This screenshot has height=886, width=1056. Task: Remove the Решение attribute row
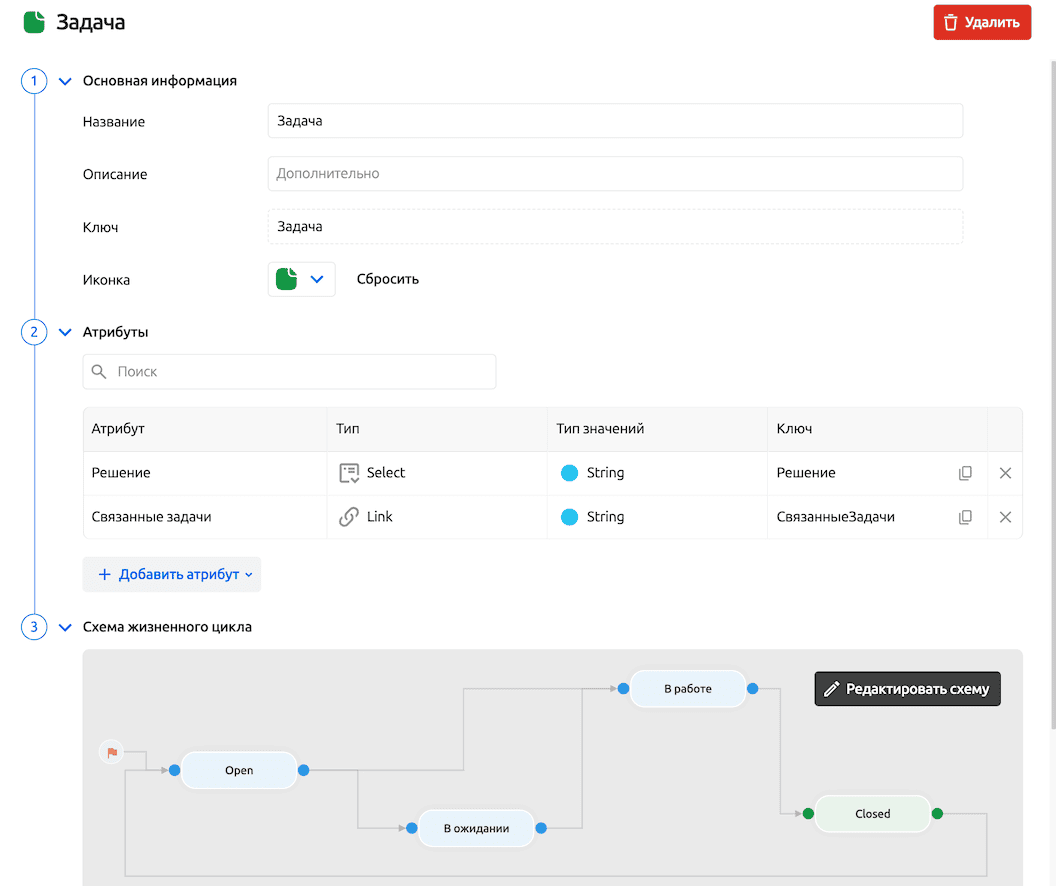click(x=1005, y=473)
